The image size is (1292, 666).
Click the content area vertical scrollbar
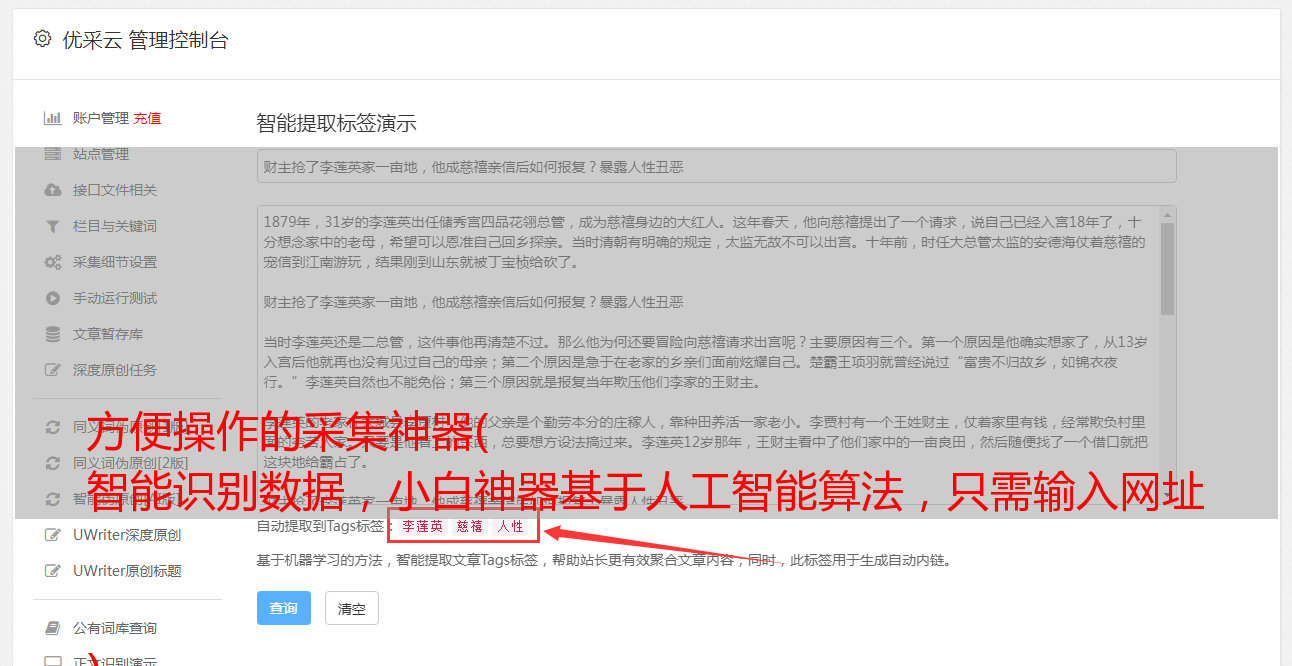point(1167,355)
